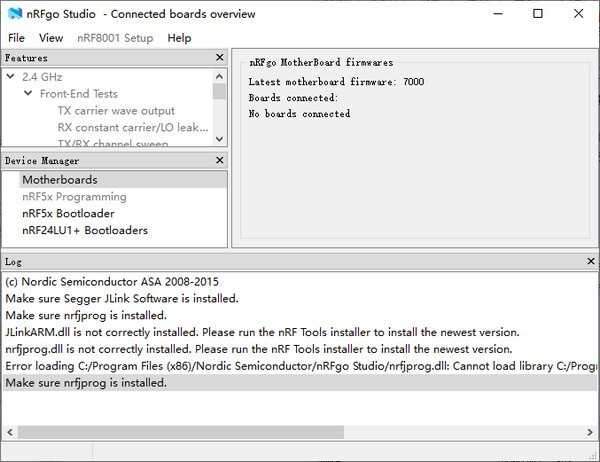Select RX constant carrier/LO leak item
This screenshot has width=600, height=462.
pos(133,127)
